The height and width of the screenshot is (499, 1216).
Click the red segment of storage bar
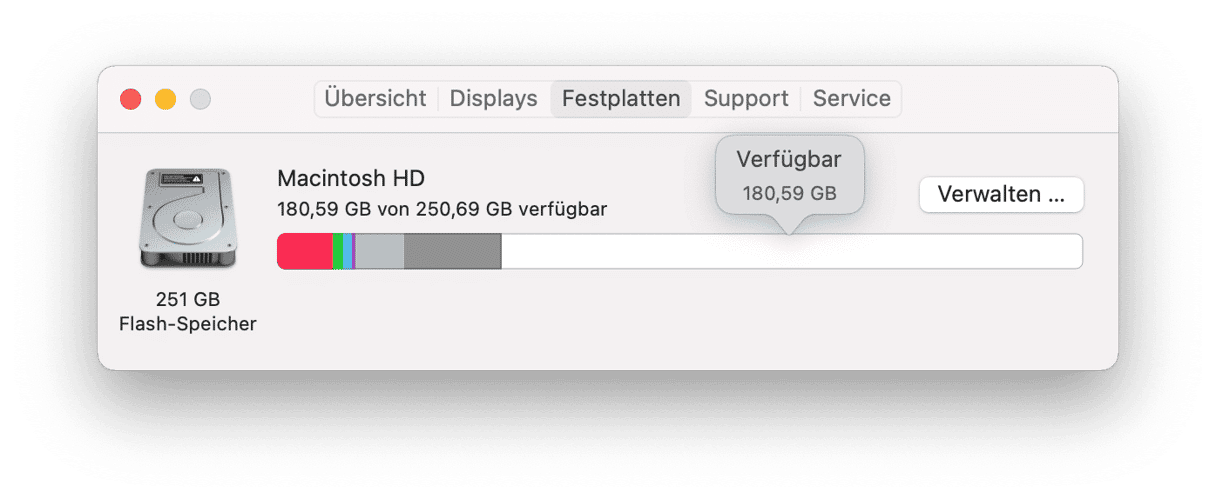click(304, 252)
